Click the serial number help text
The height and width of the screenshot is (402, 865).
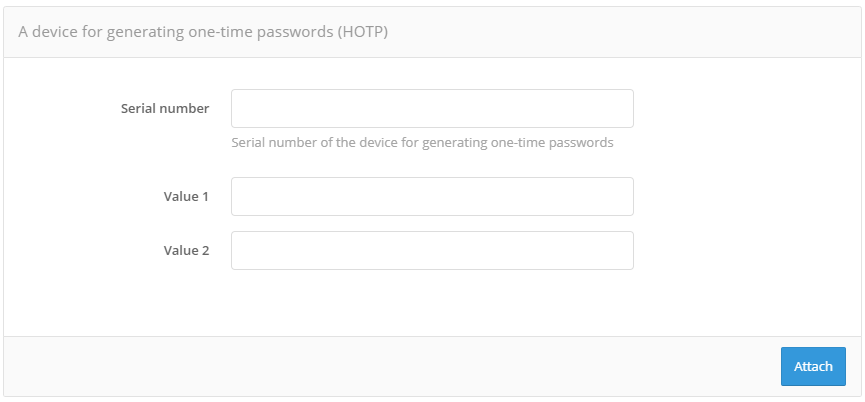click(x=422, y=143)
